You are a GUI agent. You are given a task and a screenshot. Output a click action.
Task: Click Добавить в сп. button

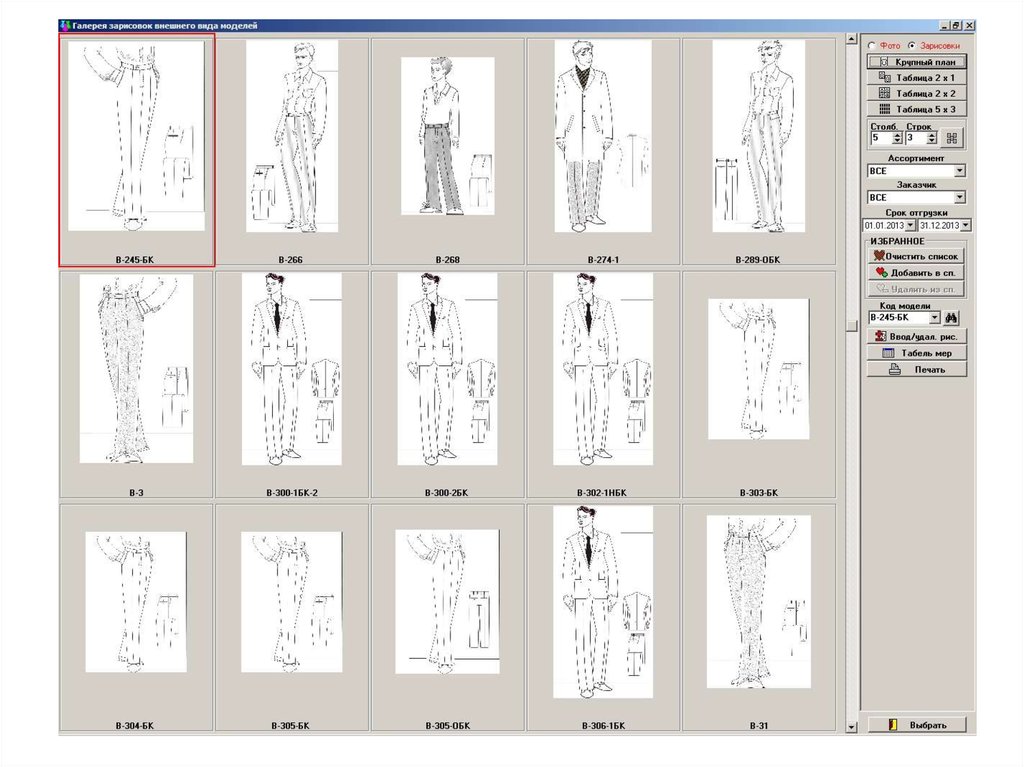pyautogui.click(x=917, y=272)
